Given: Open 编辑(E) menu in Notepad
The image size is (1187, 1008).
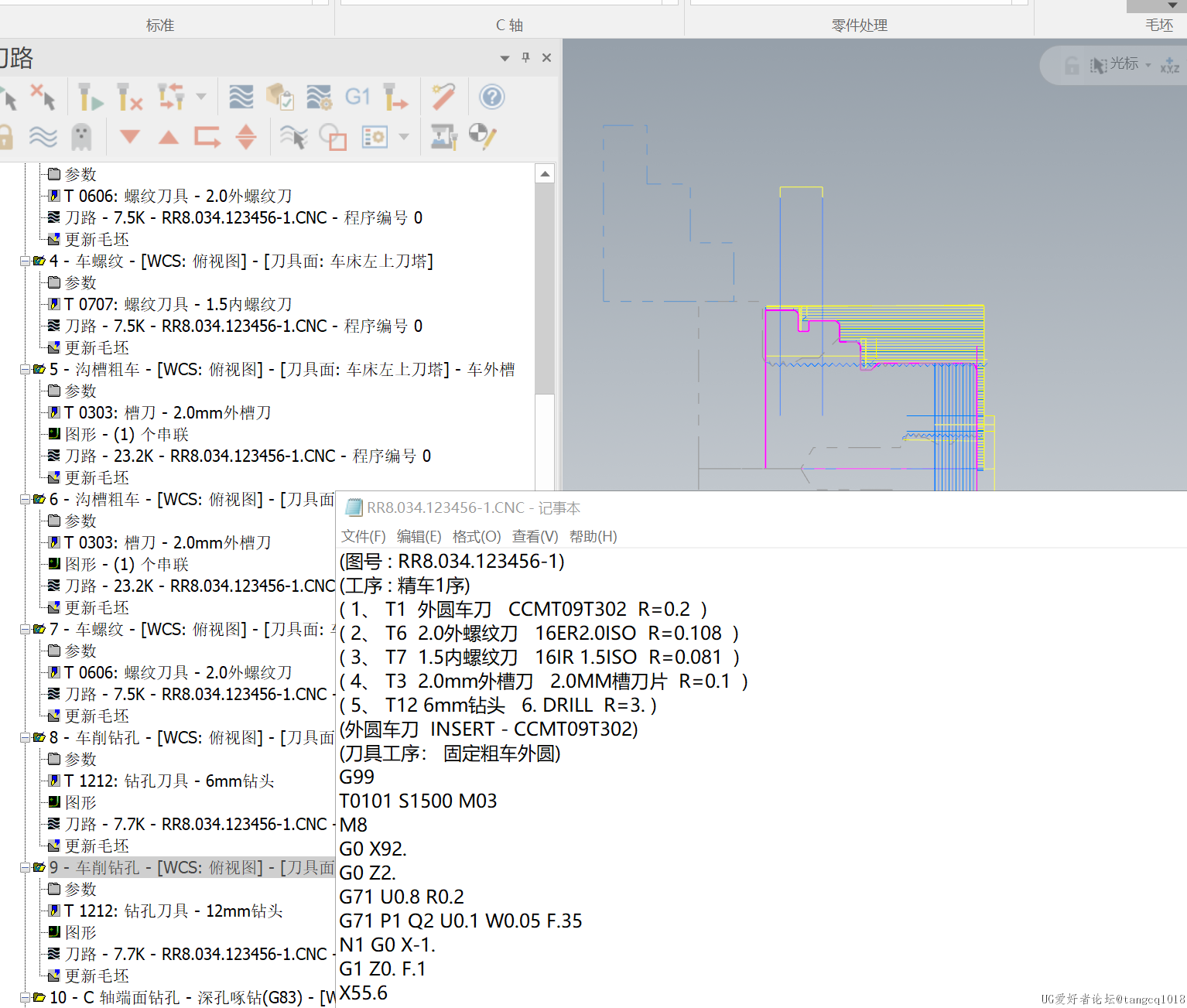Looking at the screenshot, I should pos(419,536).
